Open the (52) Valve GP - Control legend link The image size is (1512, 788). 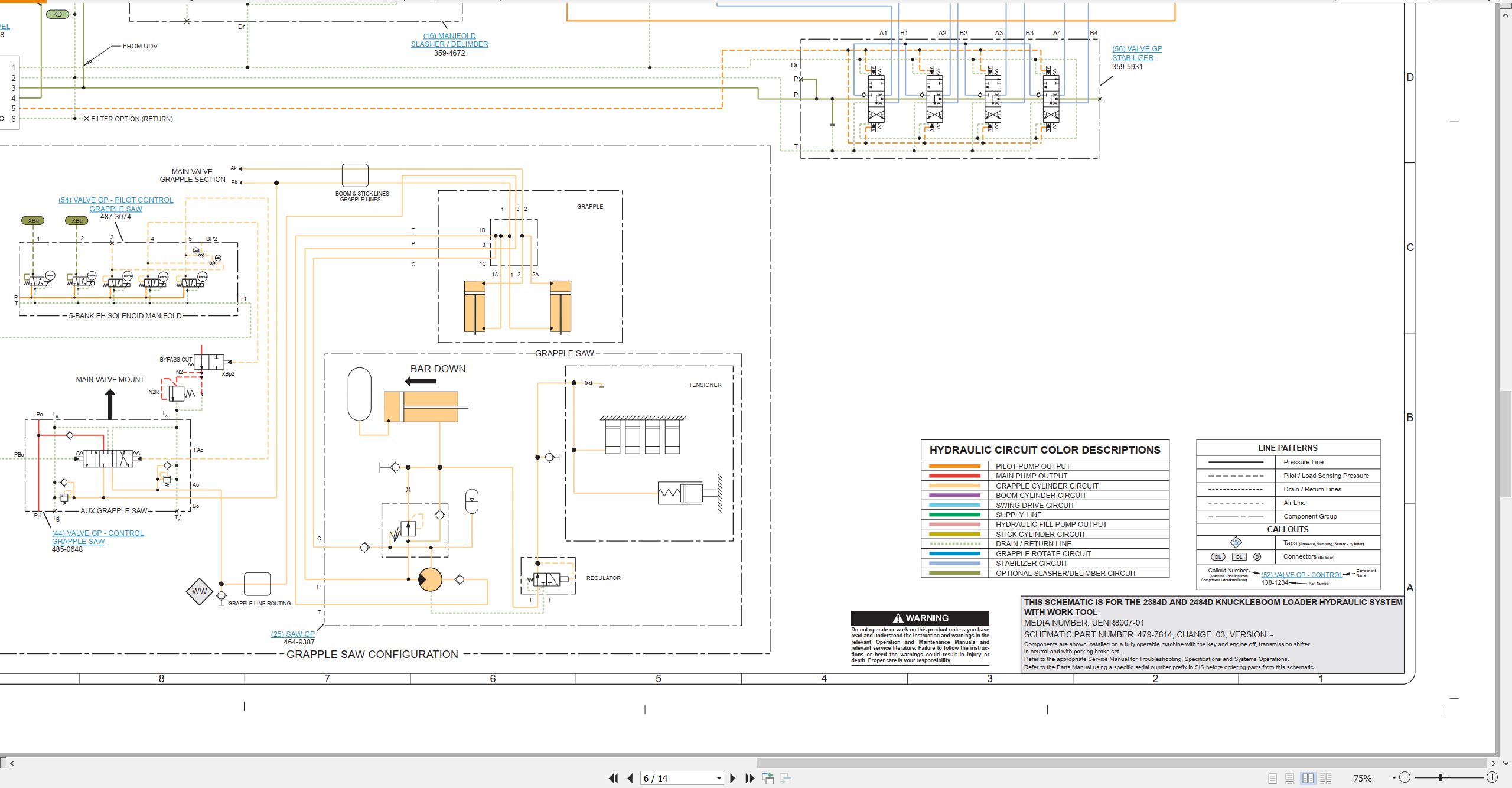[x=1302, y=575]
